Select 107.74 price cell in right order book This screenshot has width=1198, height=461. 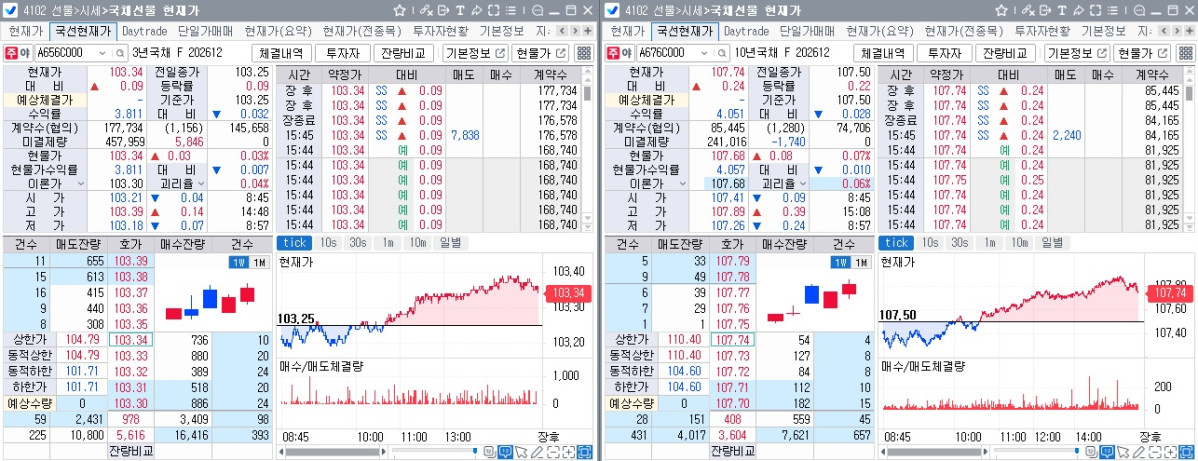pos(733,340)
